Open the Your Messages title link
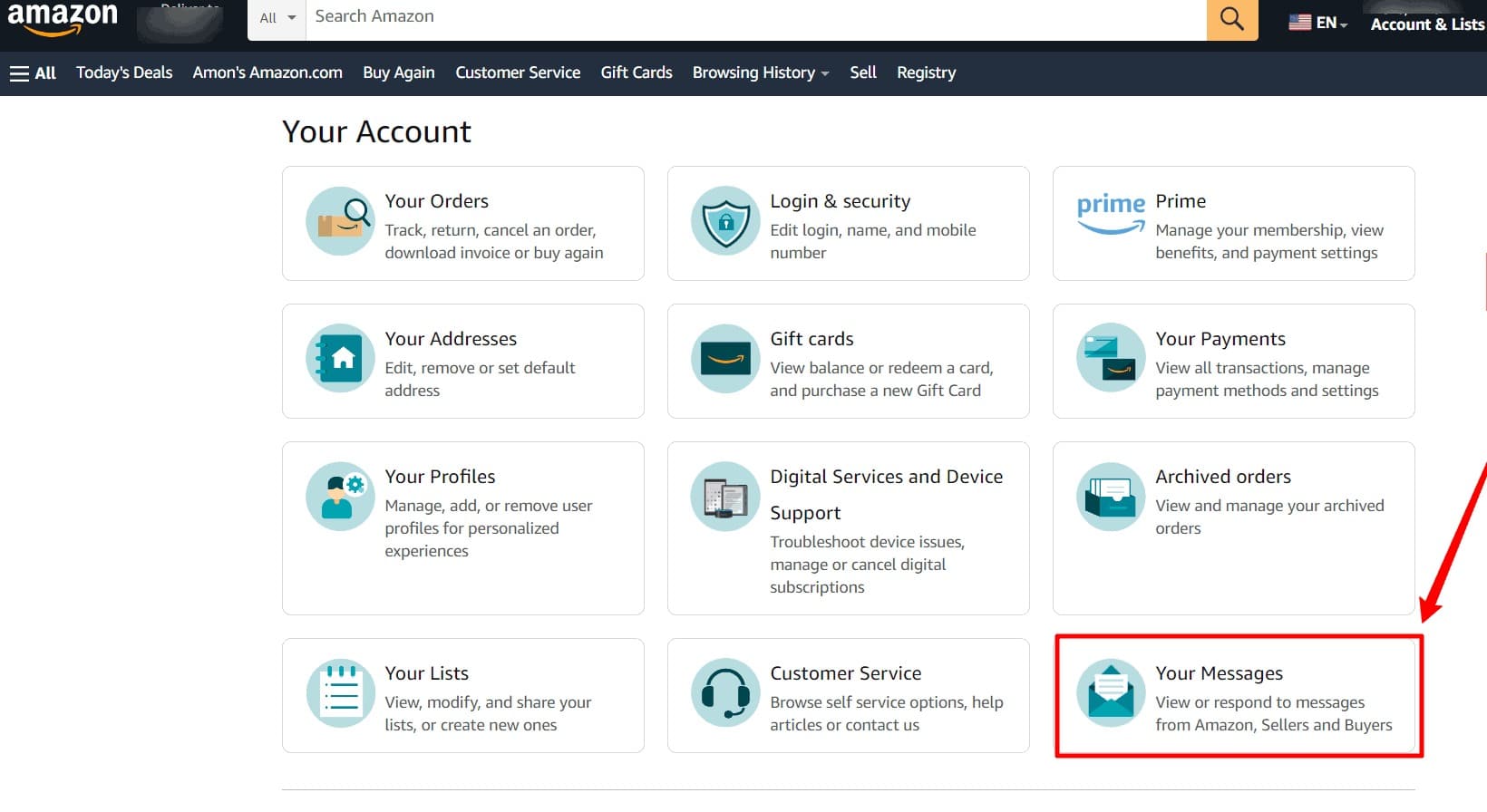Viewport: 1487px width, 812px height. pos(1219,673)
